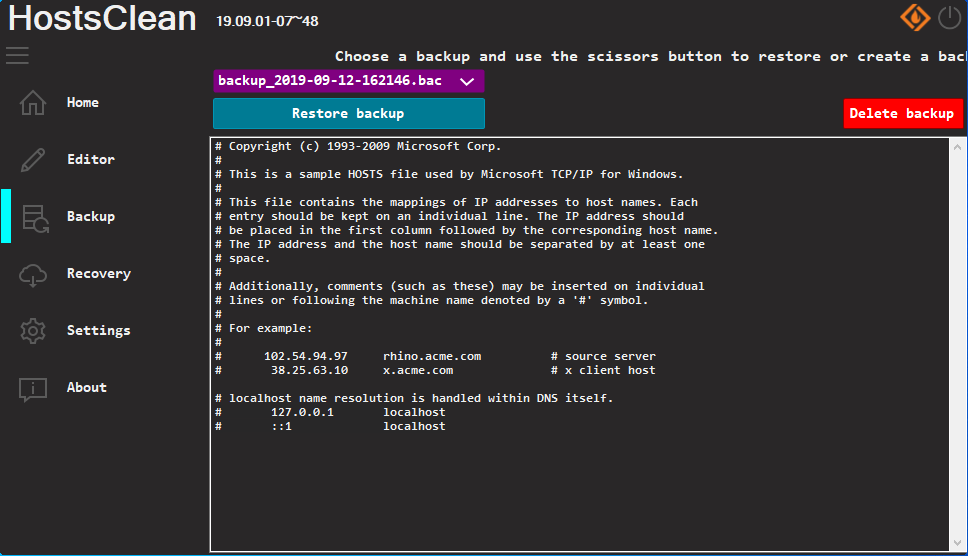Click the Settings gear icon
968x556 pixels.
pyautogui.click(x=33, y=331)
